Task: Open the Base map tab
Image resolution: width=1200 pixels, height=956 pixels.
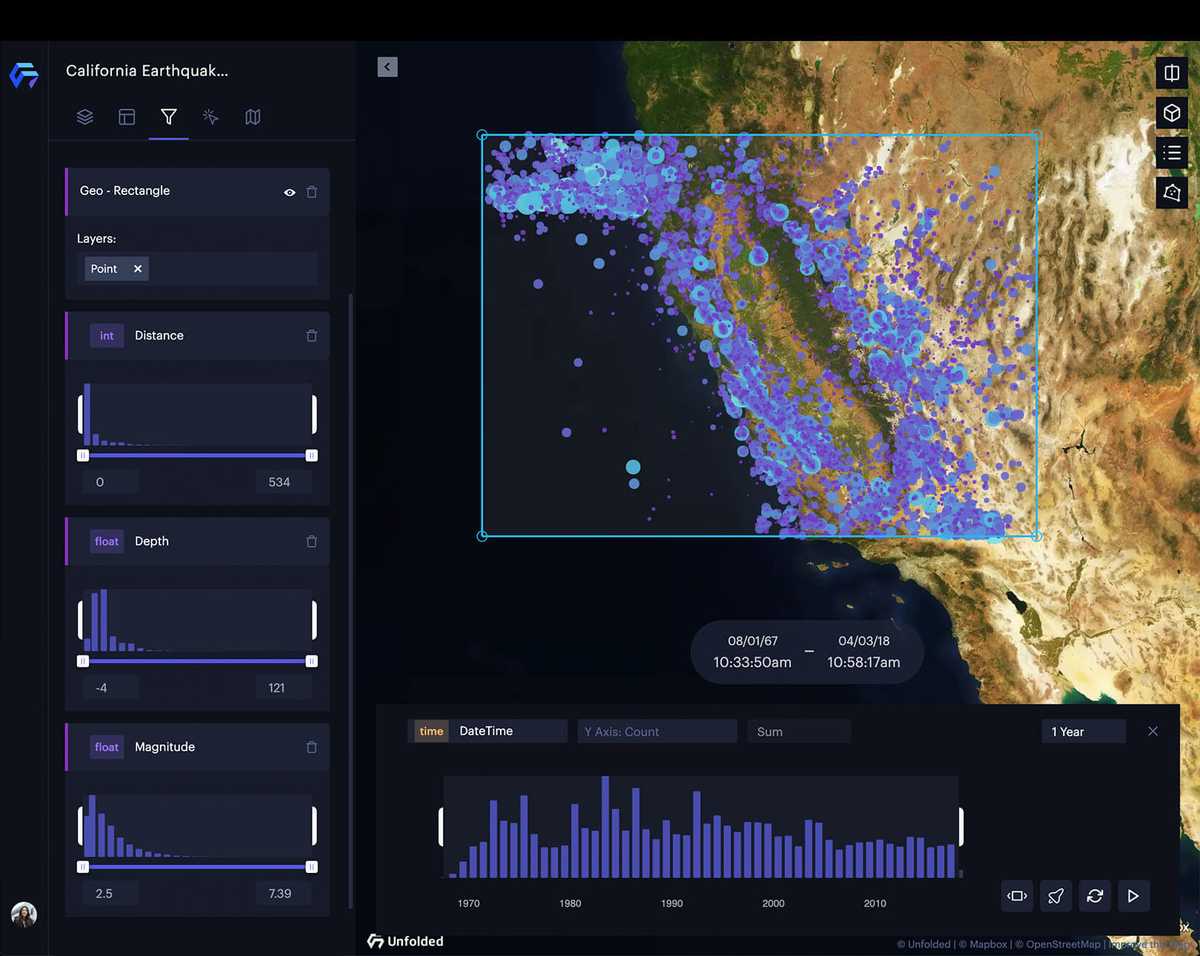Action: click(253, 117)
